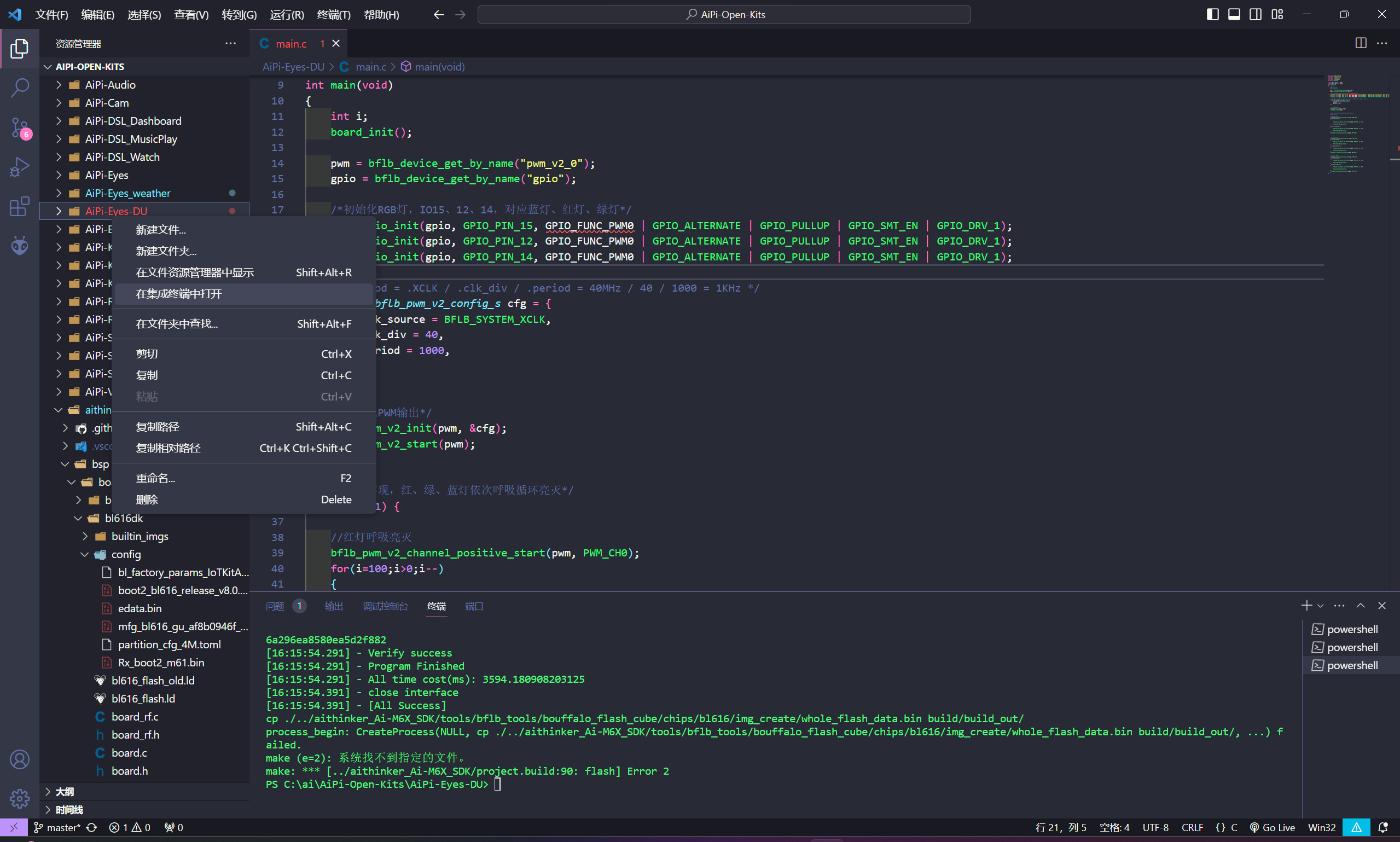Screen dimensions: 1400x842
Task: Select 在集成终端中打开 context menu item
Action: click(244, 294)
